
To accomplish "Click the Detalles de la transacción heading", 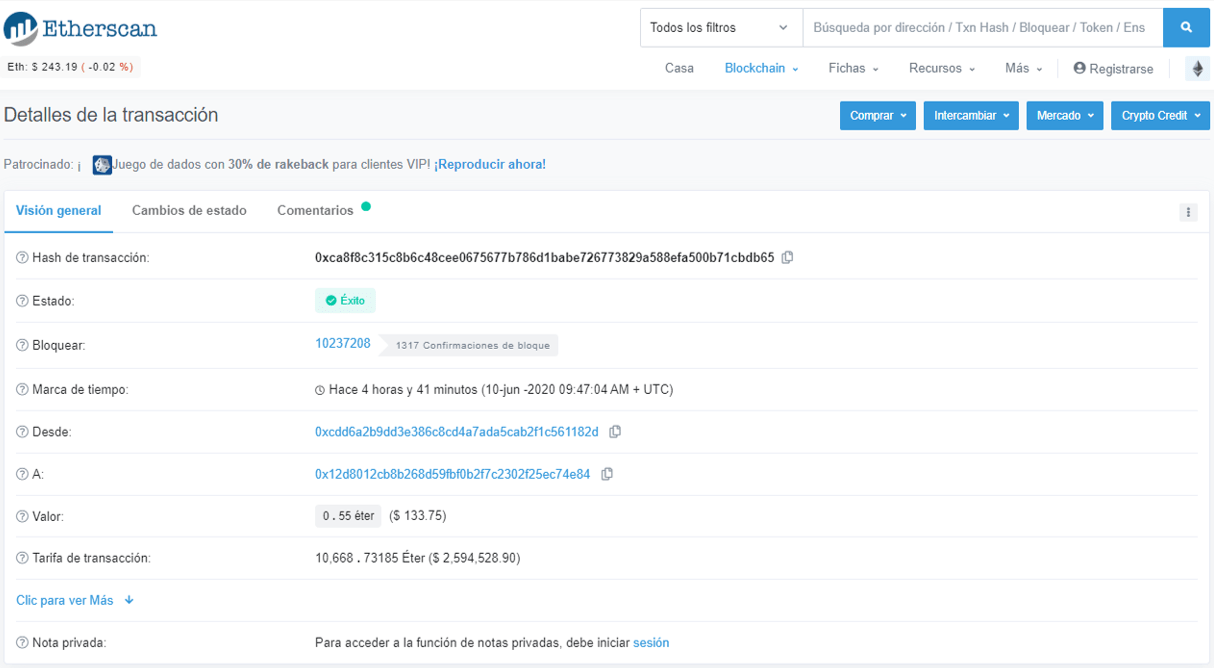I will (111, 115).
